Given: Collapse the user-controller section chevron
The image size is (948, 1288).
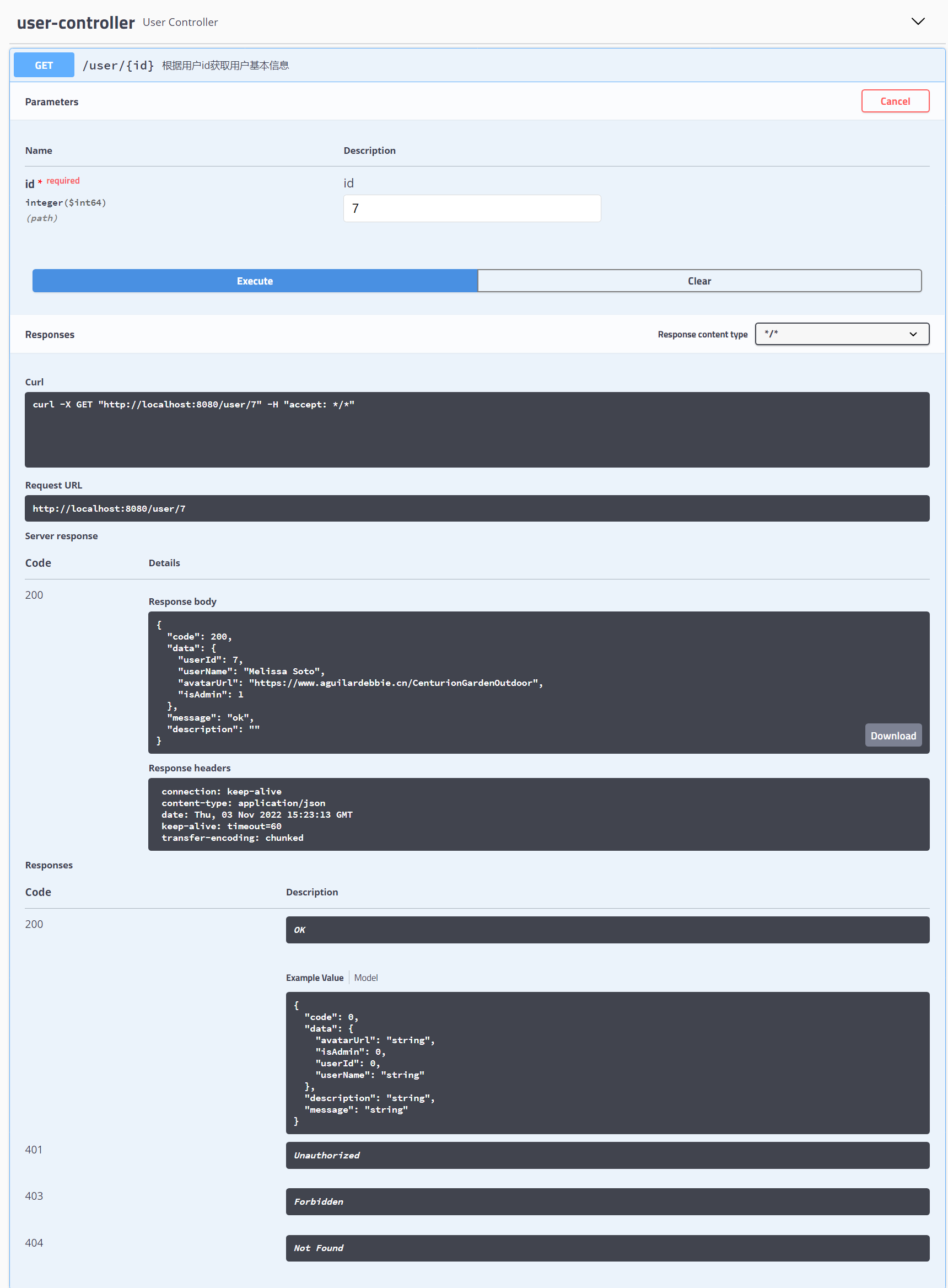Looking at the screenshot, I should click(x=918, y=22).
